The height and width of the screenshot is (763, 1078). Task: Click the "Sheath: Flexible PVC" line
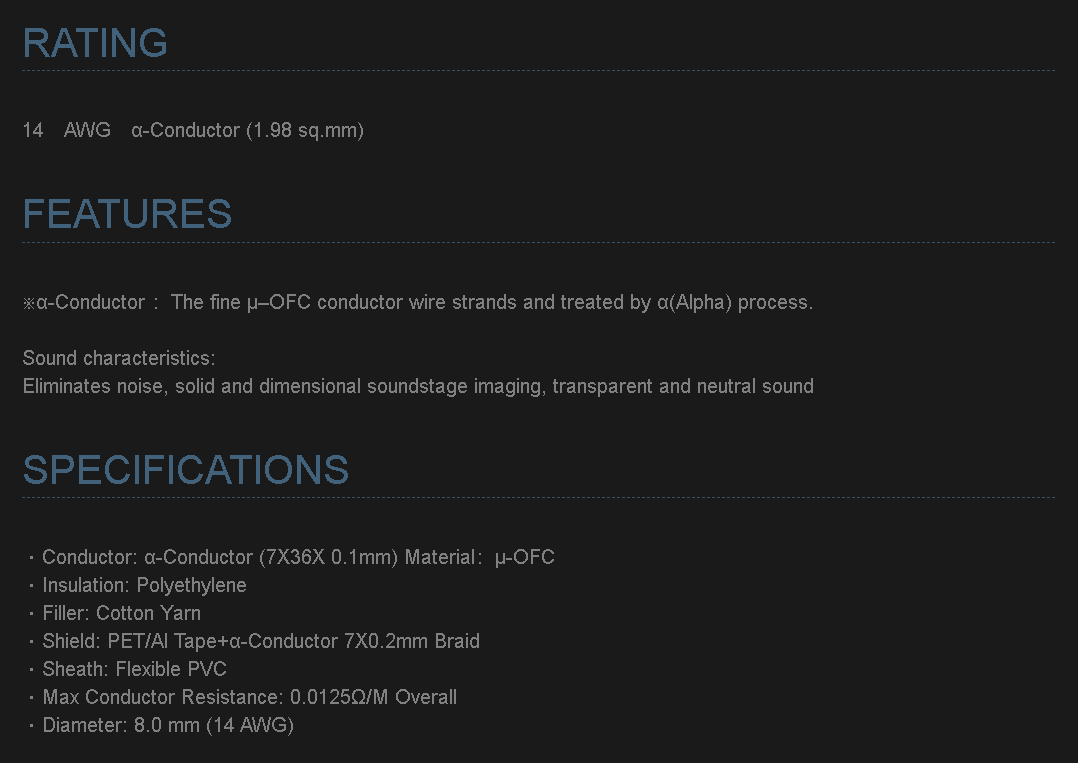[x=134, y=669]
